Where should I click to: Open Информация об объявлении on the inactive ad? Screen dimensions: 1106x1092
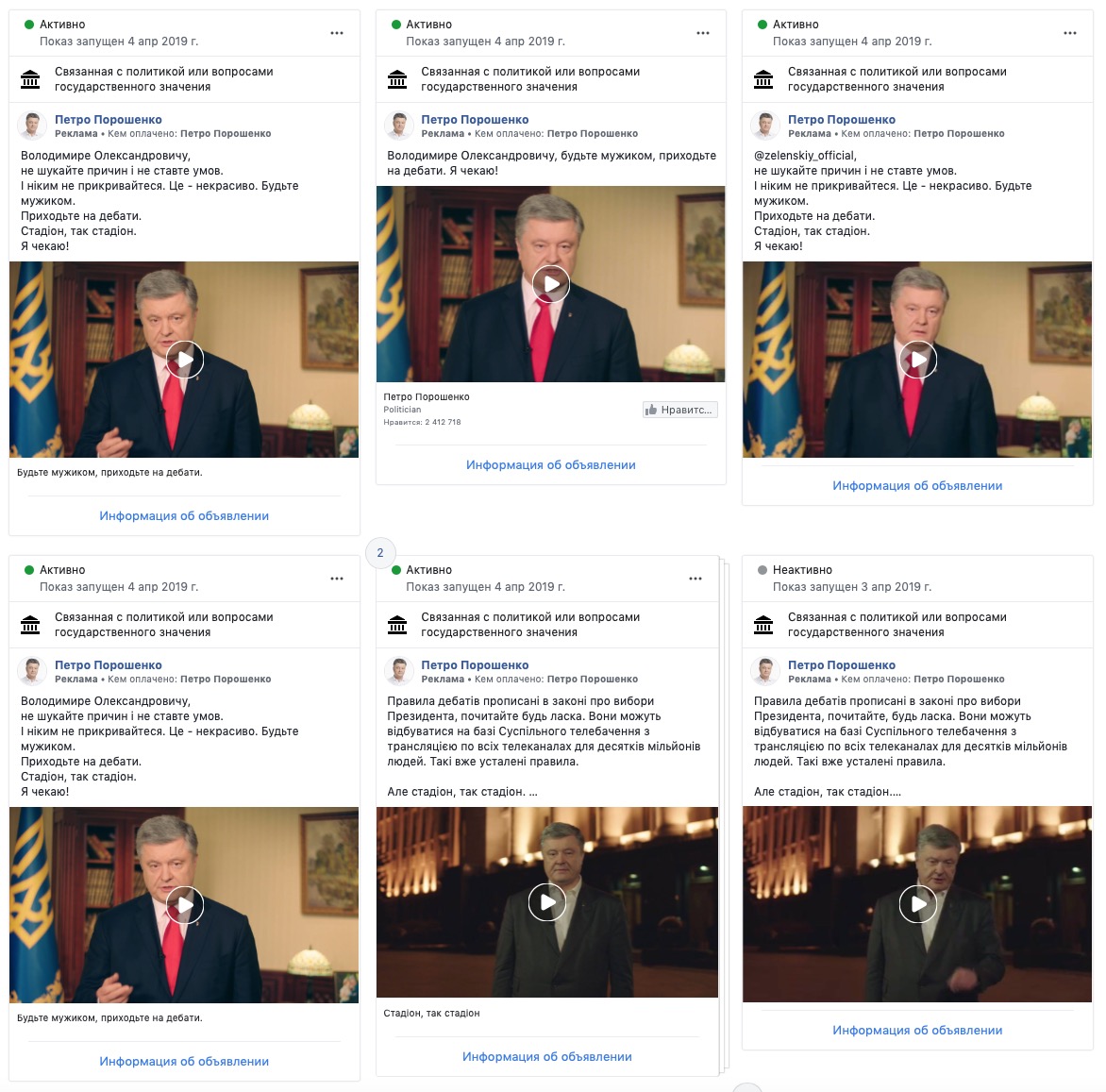click(x=917, y=1030)
